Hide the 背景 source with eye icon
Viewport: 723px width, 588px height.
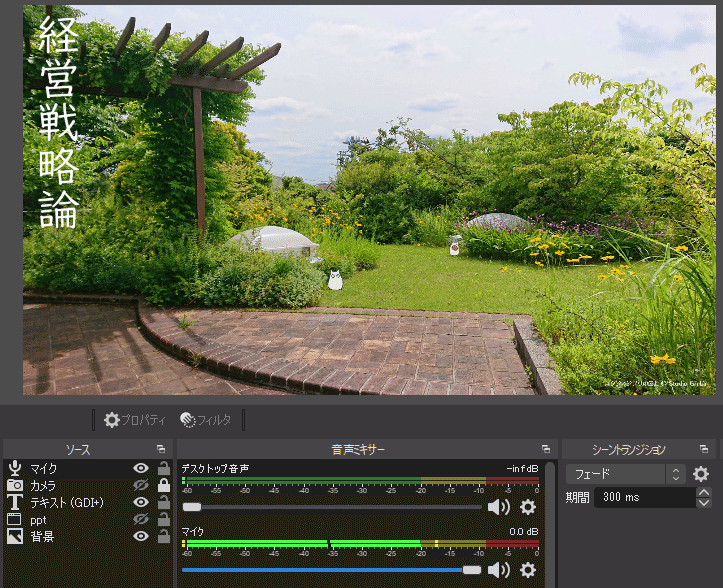click(141, 536)
